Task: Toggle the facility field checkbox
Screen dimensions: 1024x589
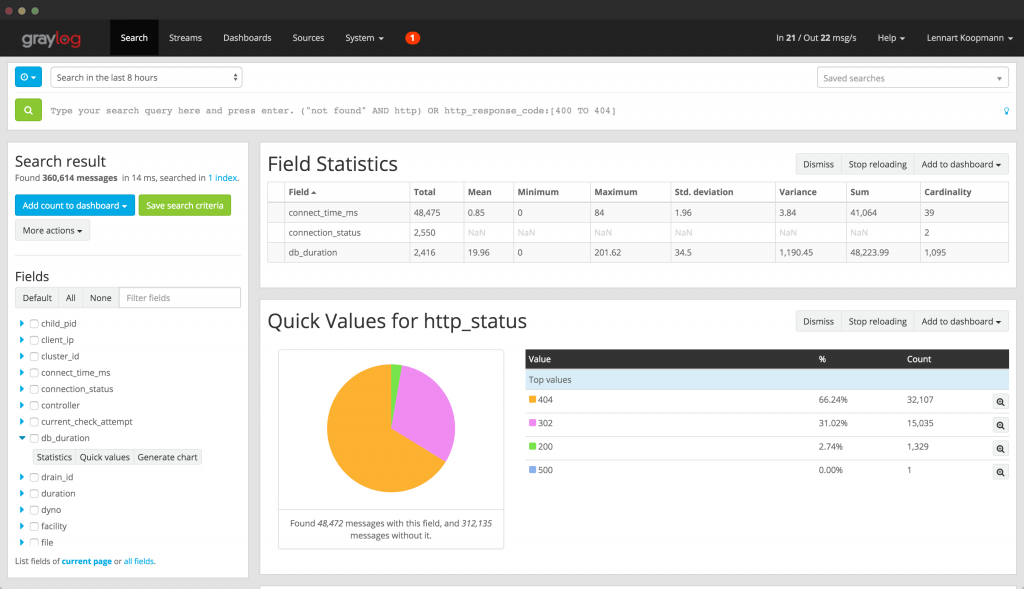Action: 34,526
